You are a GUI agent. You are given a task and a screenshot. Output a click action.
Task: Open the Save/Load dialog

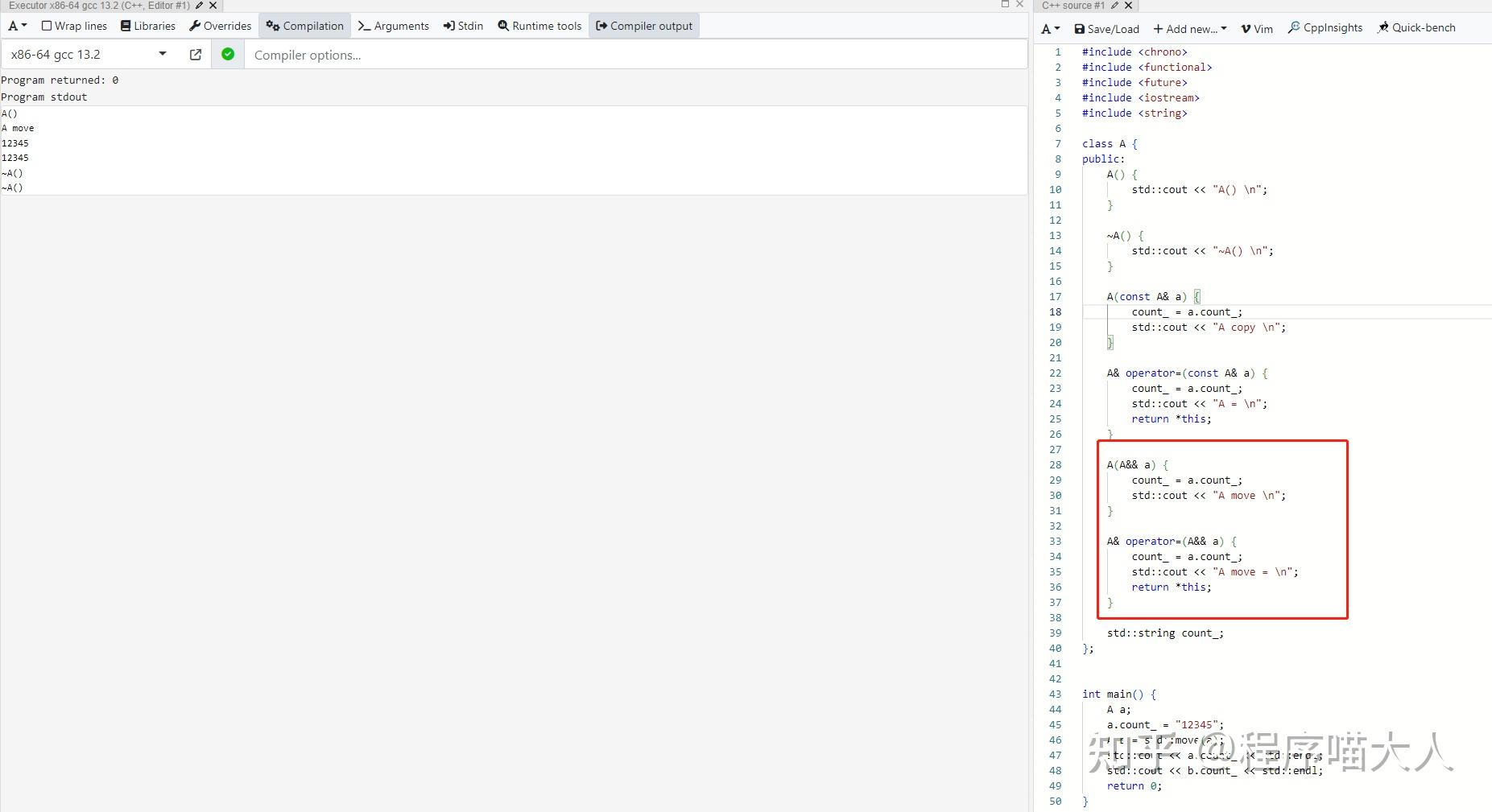1106,28
